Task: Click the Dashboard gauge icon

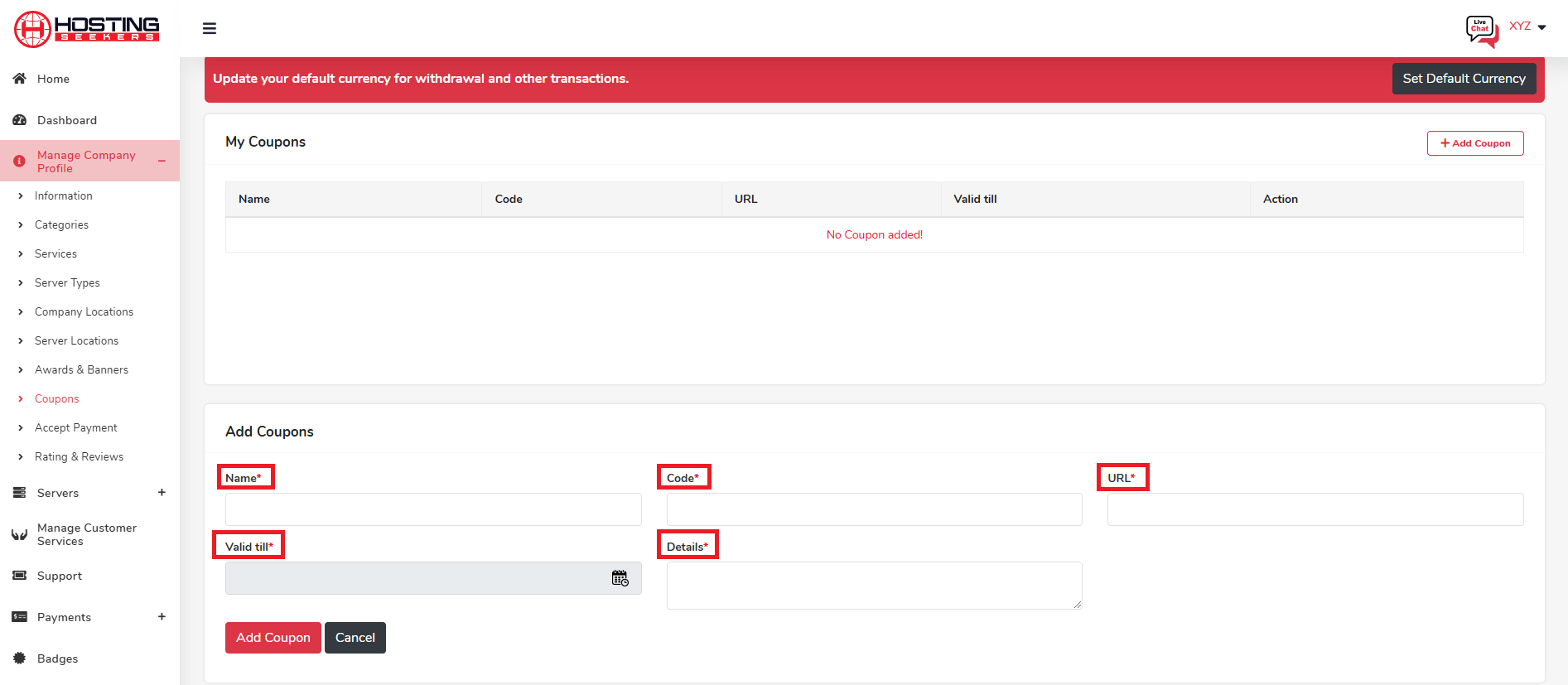Action: (20, 120)
